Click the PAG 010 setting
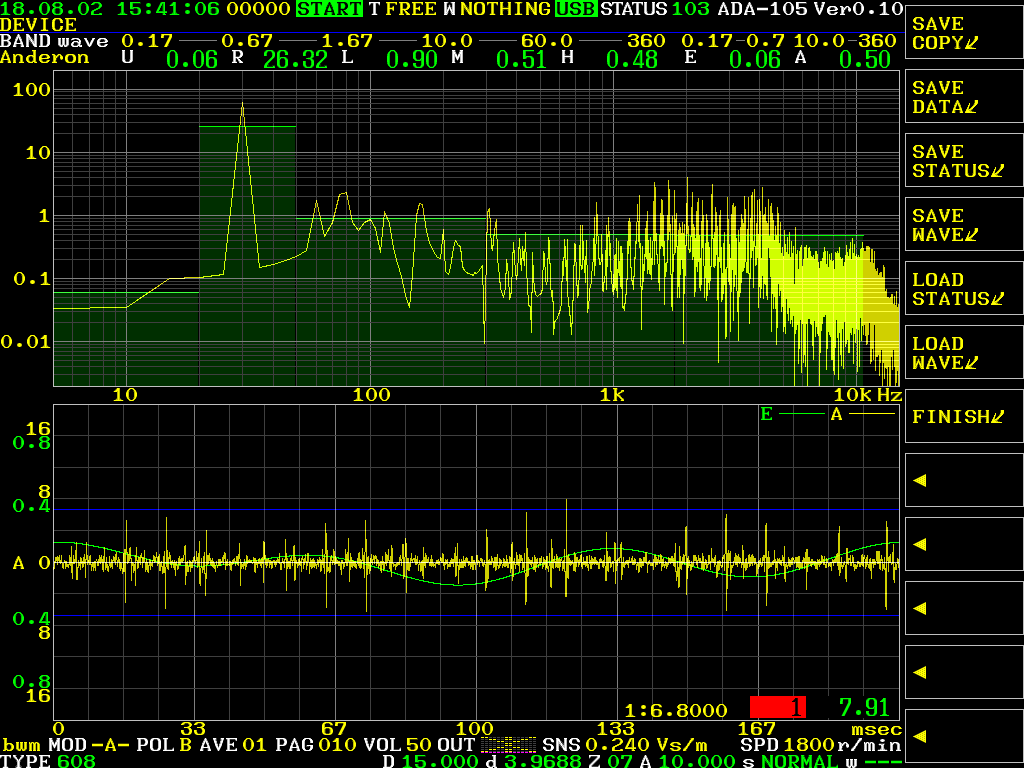Screen dimensions: 1024x768 pyautogui.click(x=316, y=745)
